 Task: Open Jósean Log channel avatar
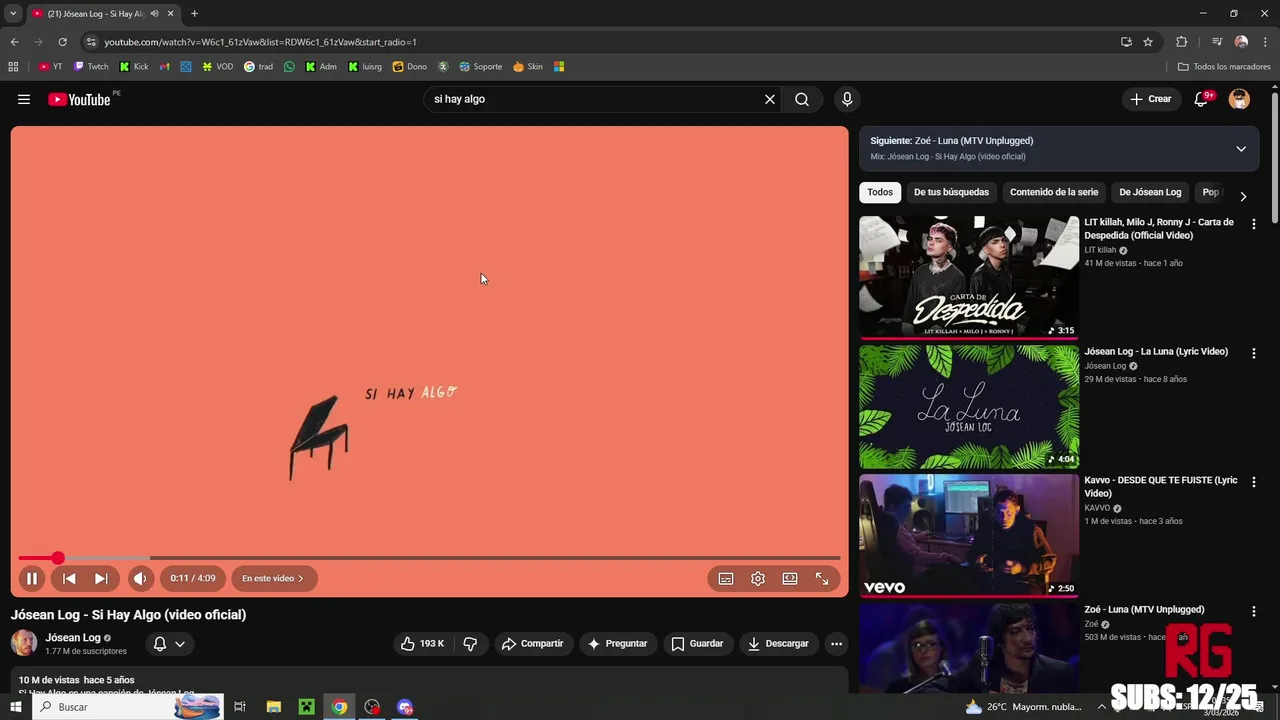coord(24,643)
